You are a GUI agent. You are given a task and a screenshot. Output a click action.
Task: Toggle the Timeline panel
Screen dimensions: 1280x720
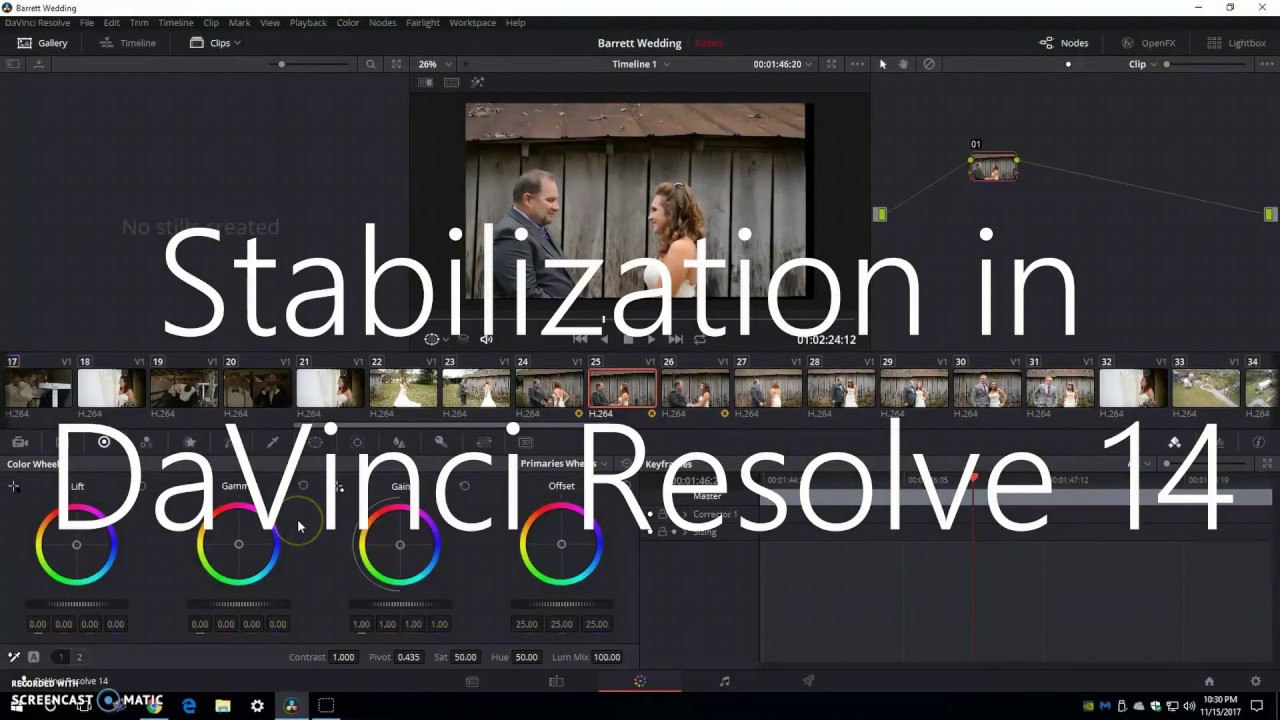click(128, 43)
